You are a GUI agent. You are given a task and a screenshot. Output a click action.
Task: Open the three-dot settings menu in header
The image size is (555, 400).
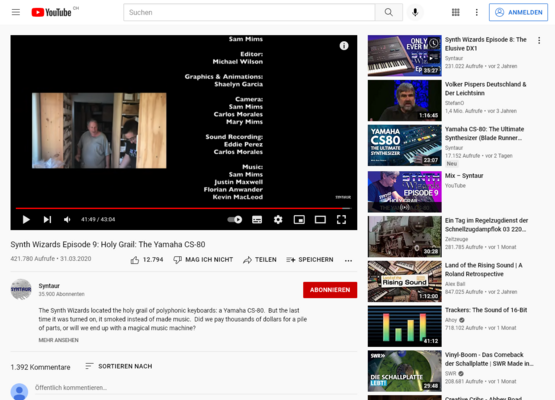476,12
